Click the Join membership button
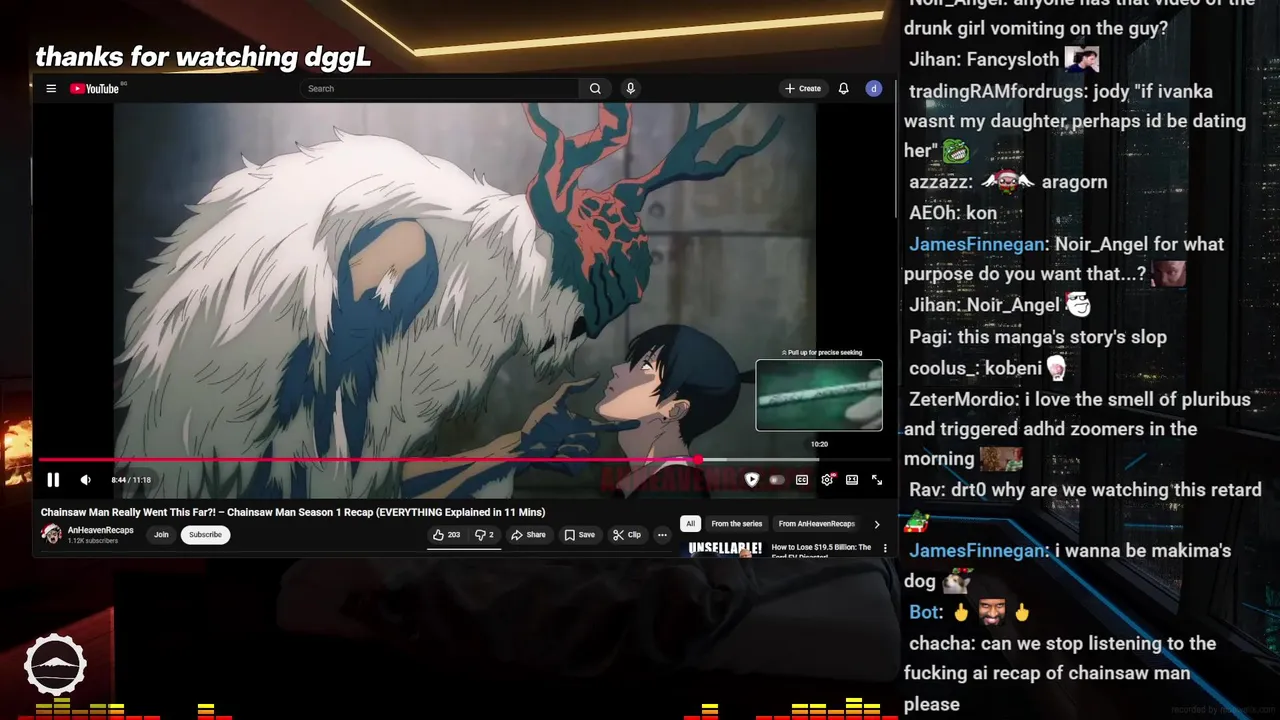 [x=161, y=535]
